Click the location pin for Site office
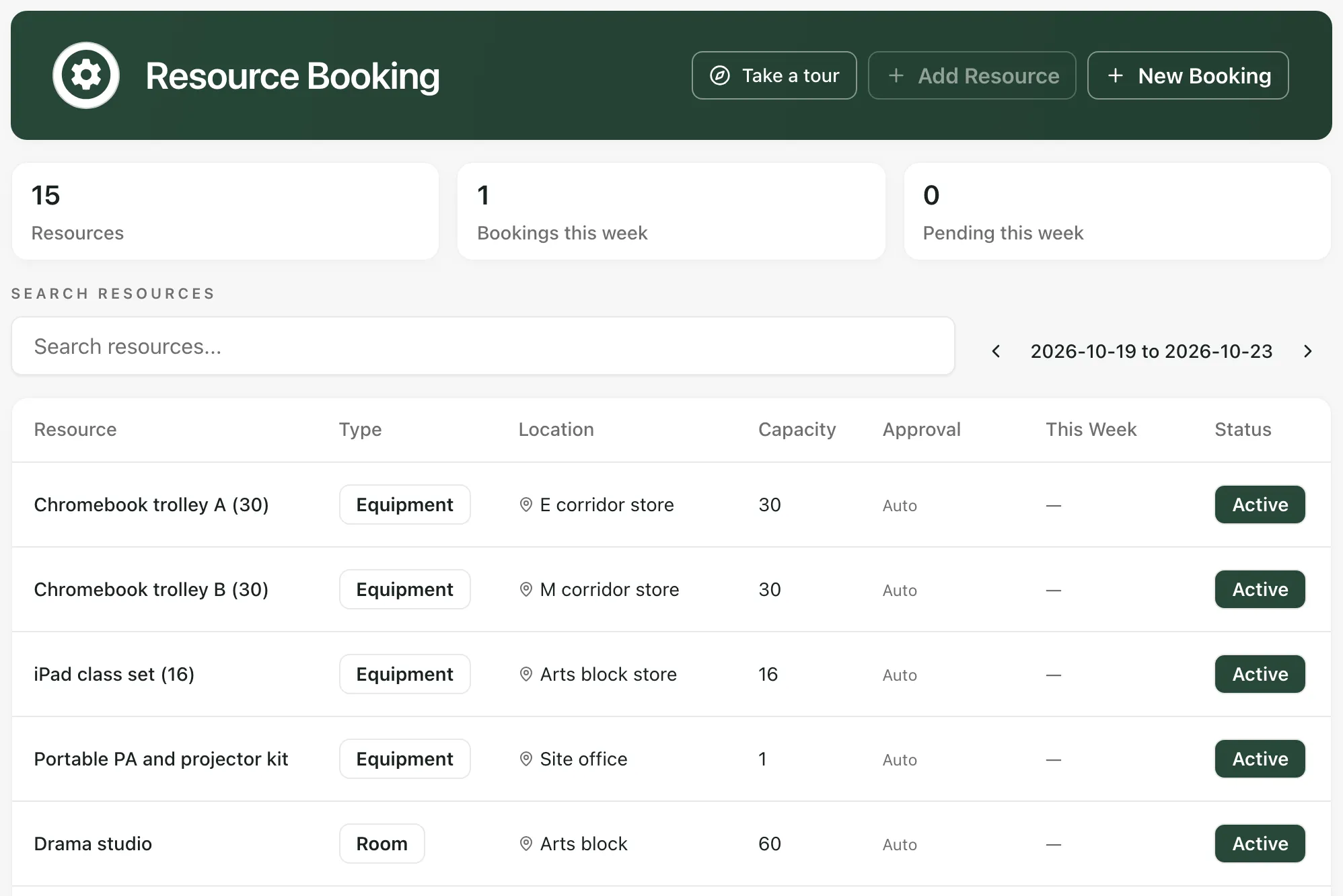Image resolution: width=1343 pixels, height=896 pixels. (x=526, y=759)
